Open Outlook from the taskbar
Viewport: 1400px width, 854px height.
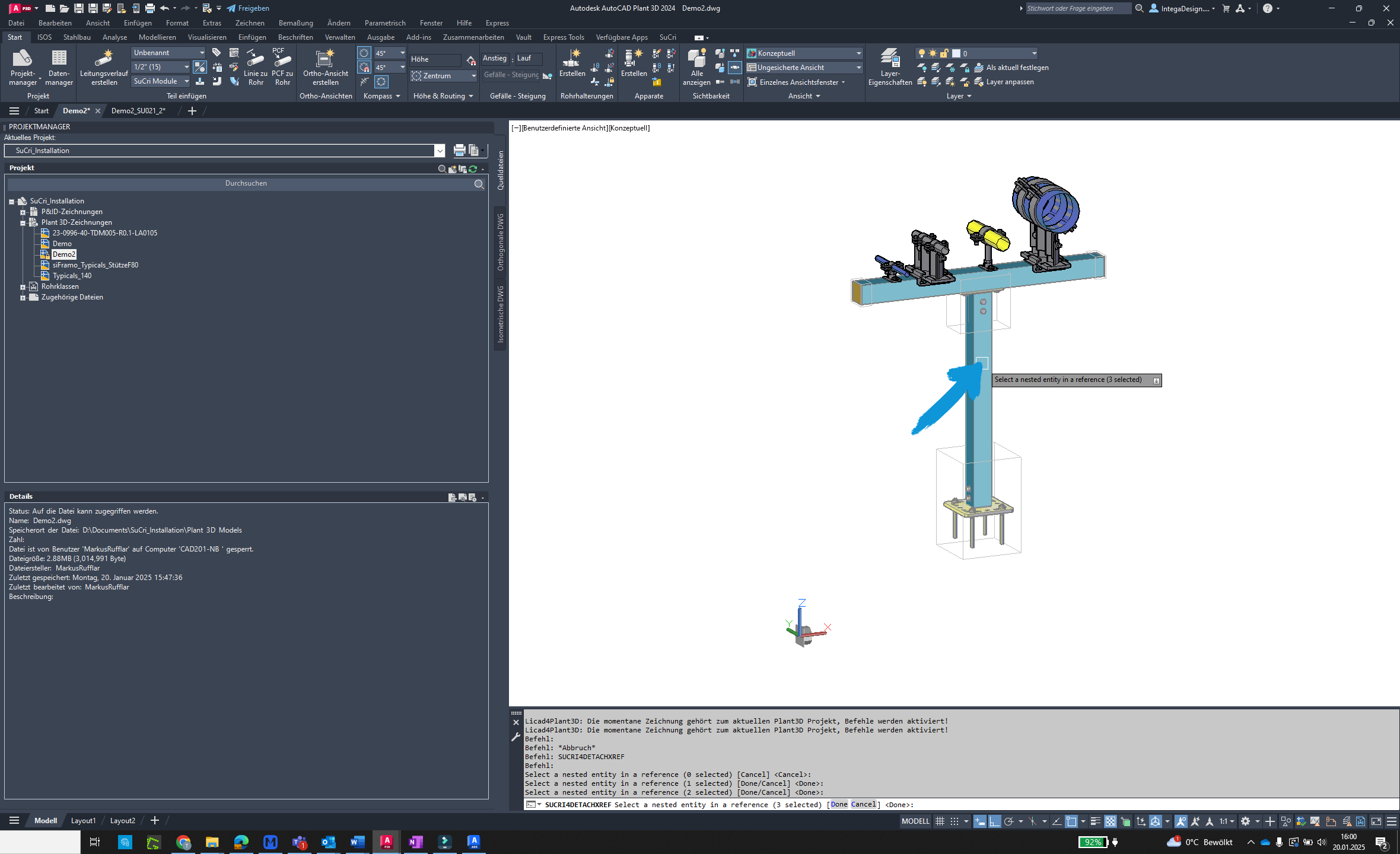(x=328, y=842)
